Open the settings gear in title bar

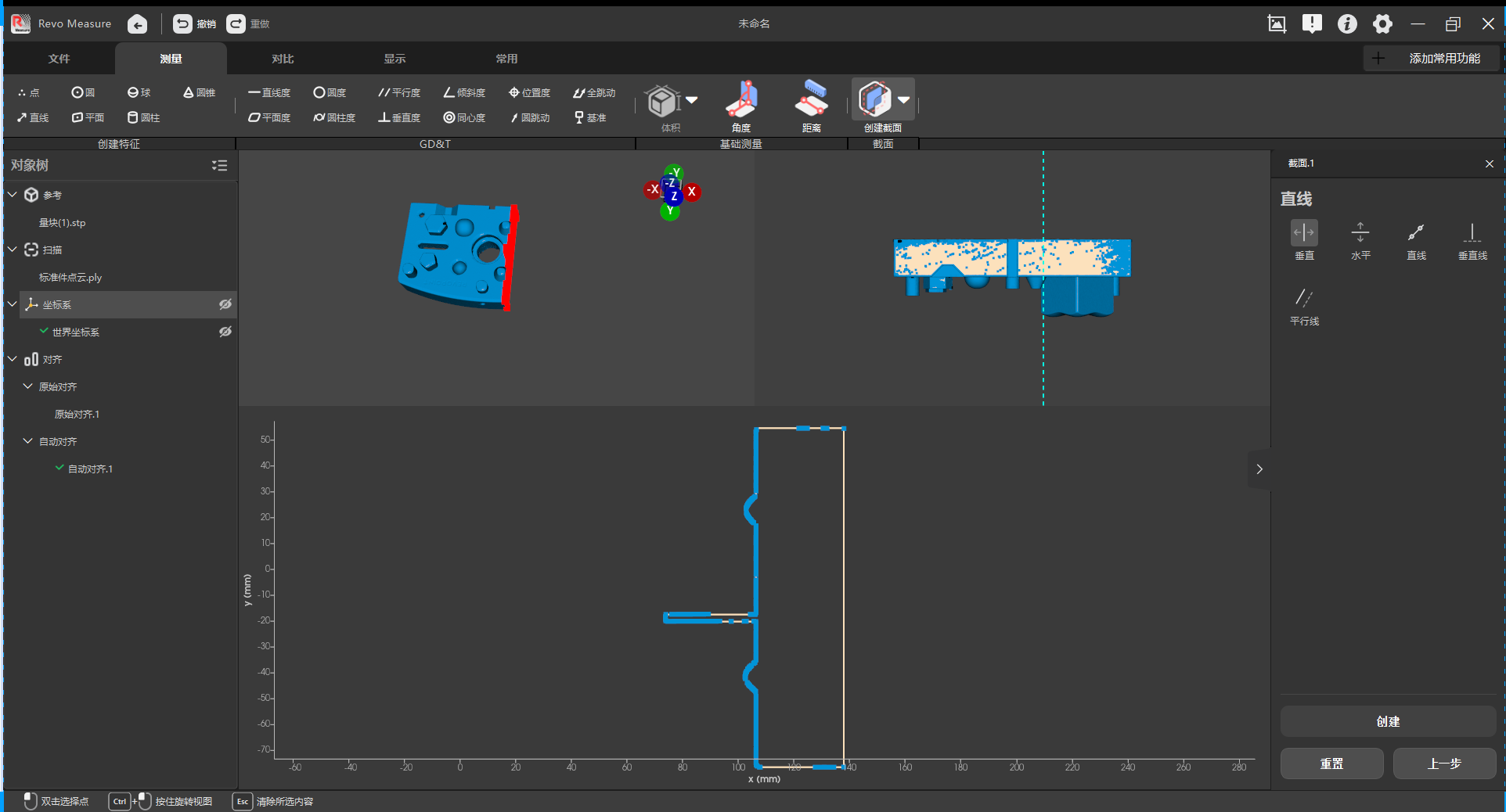tap(1383, 24)
